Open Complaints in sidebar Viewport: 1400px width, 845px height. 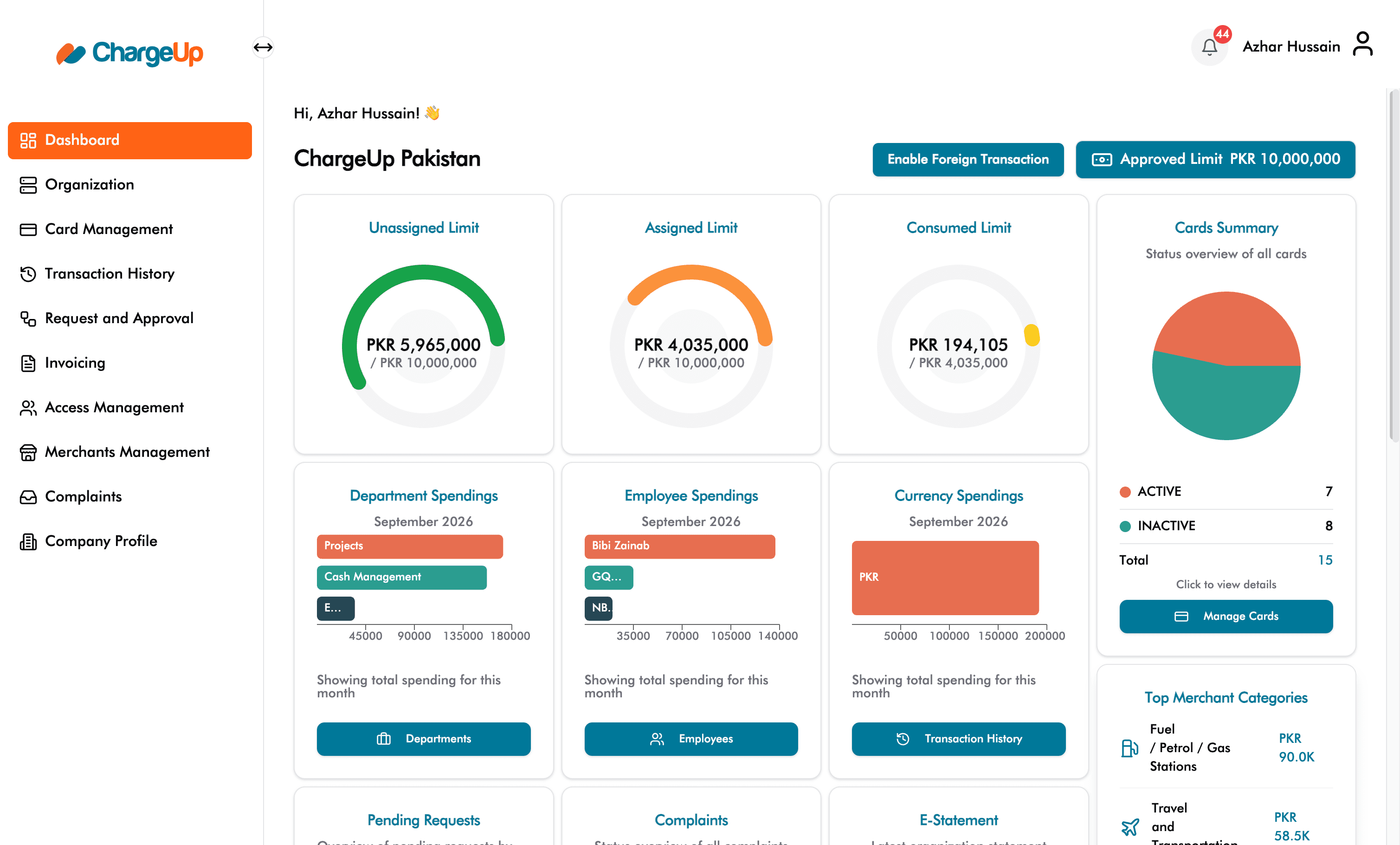pos(129,497)
